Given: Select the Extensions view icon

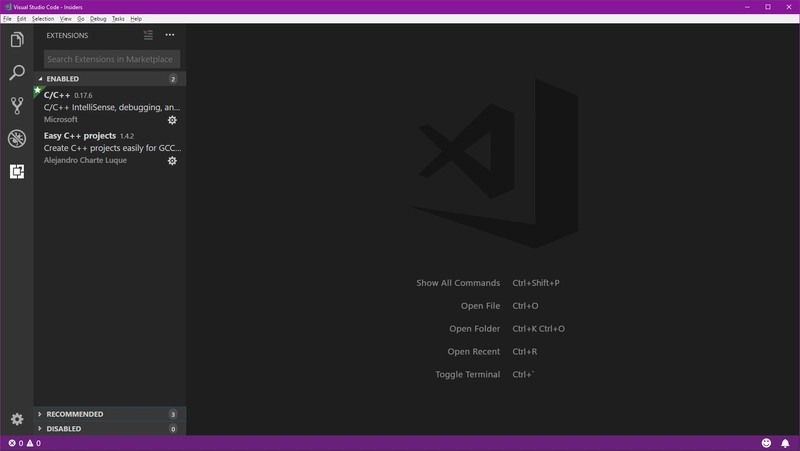Looking at the screenshot, I should 16,172.
